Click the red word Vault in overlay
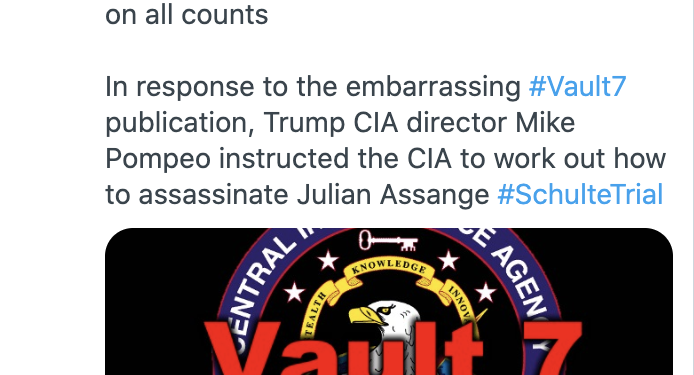Screen dimensions: 694x375 coord(343,350)
